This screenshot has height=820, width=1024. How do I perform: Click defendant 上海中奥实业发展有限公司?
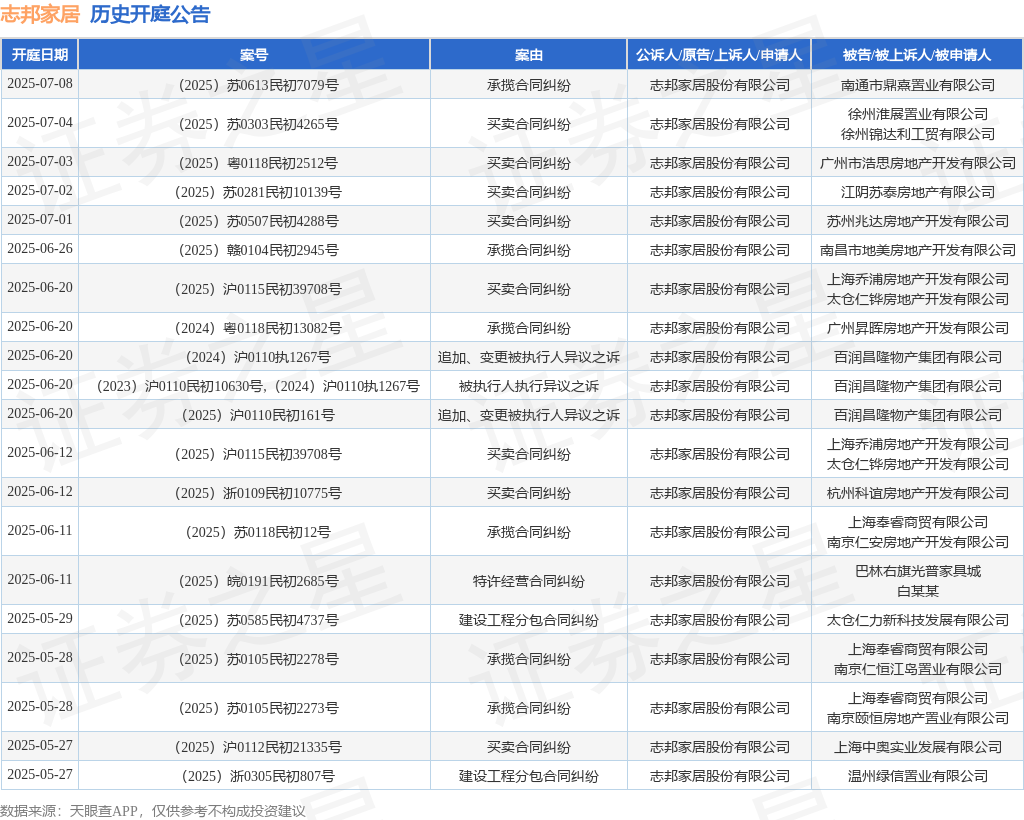(918, 747)
